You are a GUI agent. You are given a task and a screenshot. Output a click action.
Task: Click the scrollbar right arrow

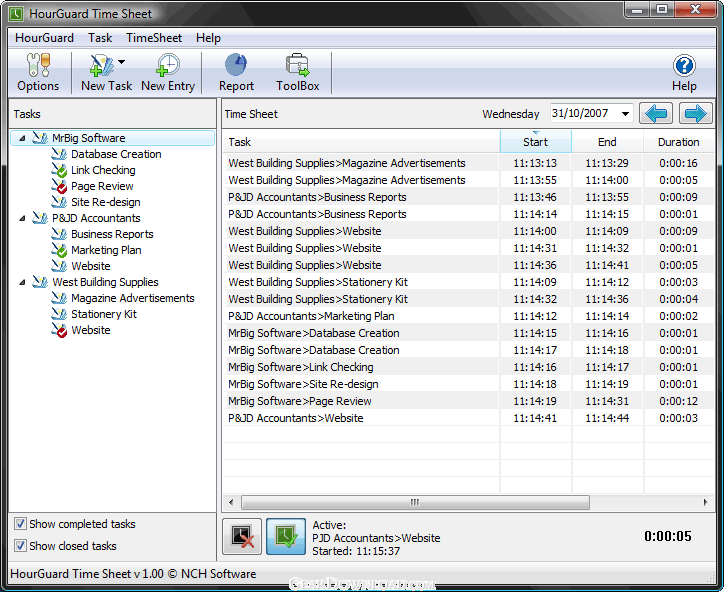pyautogui.click(x=705, y=502)
